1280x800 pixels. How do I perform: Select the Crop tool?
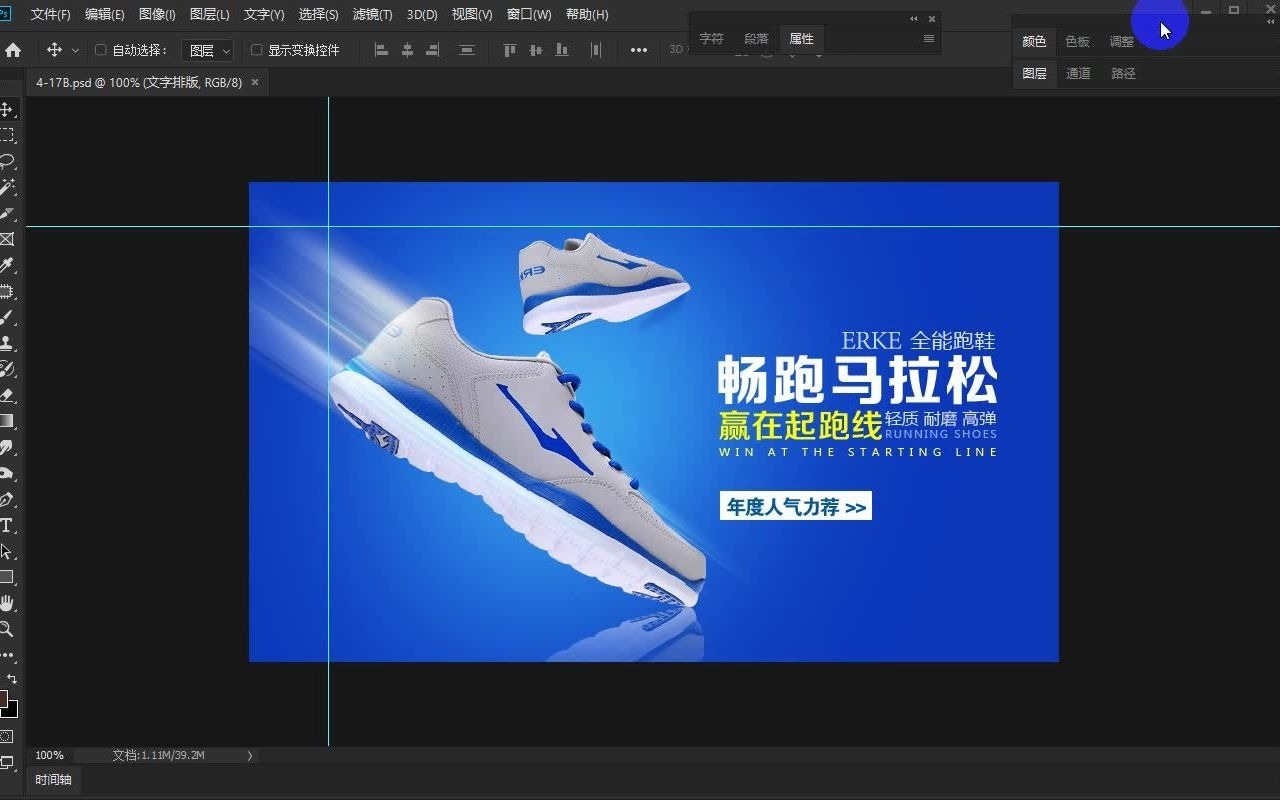(x=6, y=213)
